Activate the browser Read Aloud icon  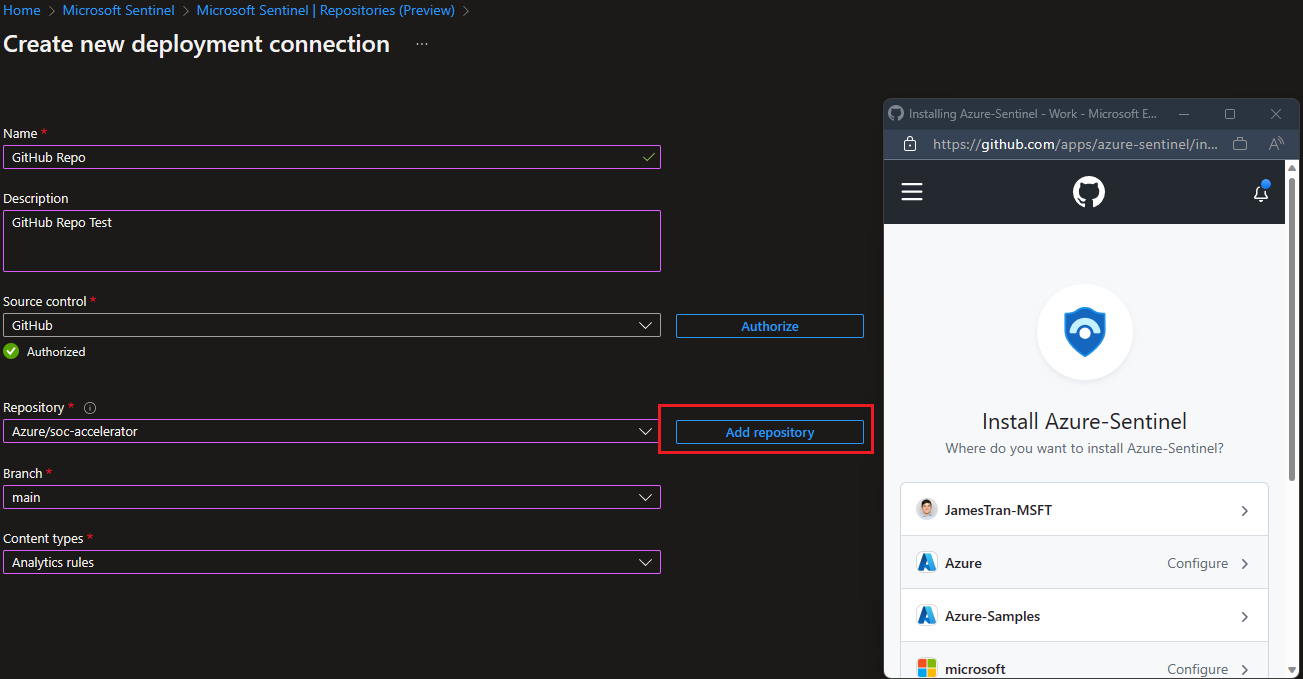(x=1276, y=143)
